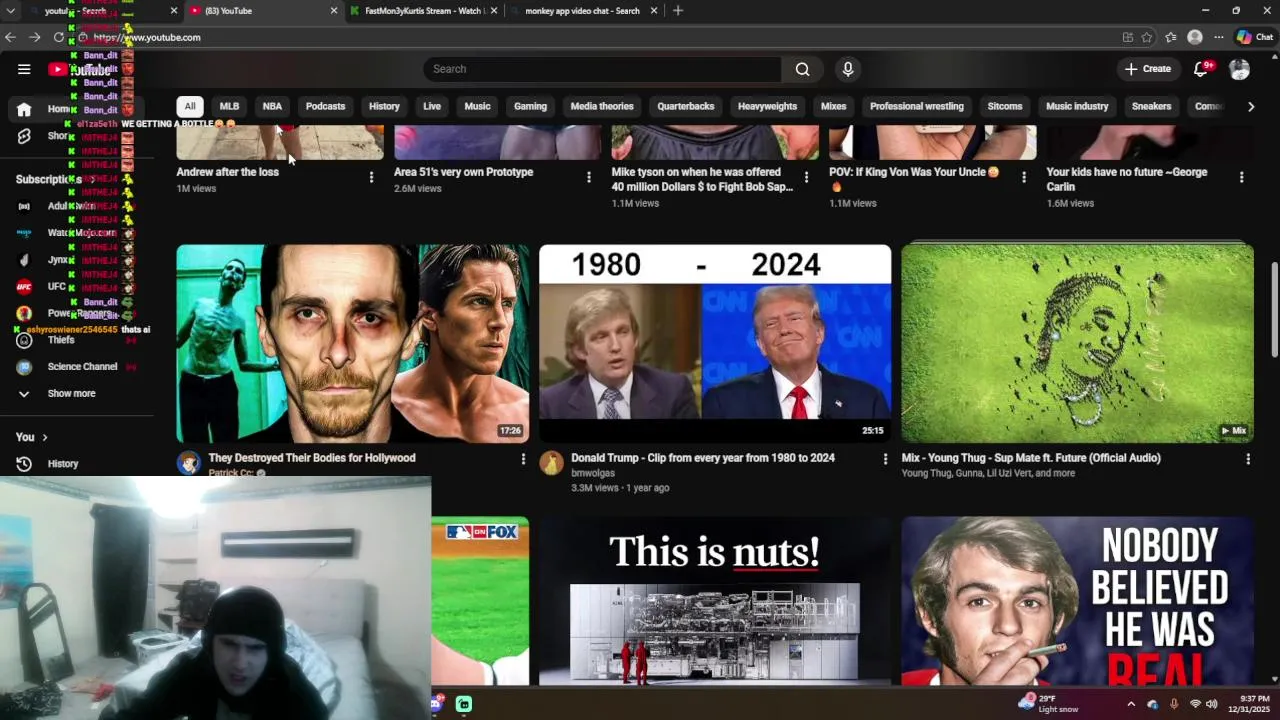Open options for Mike Tyson video
Viewport: 1280px width, 720px height.
(806, 177)
